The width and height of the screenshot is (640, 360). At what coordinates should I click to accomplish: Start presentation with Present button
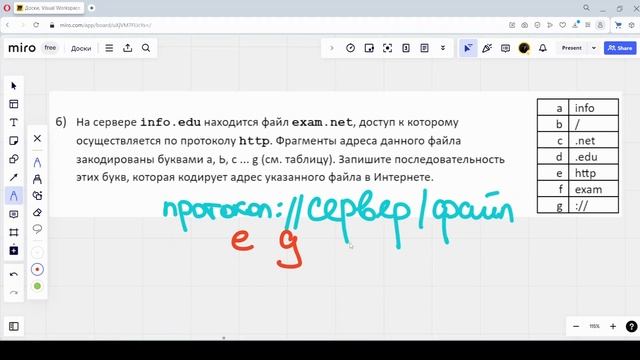click(x=571, y=48)
